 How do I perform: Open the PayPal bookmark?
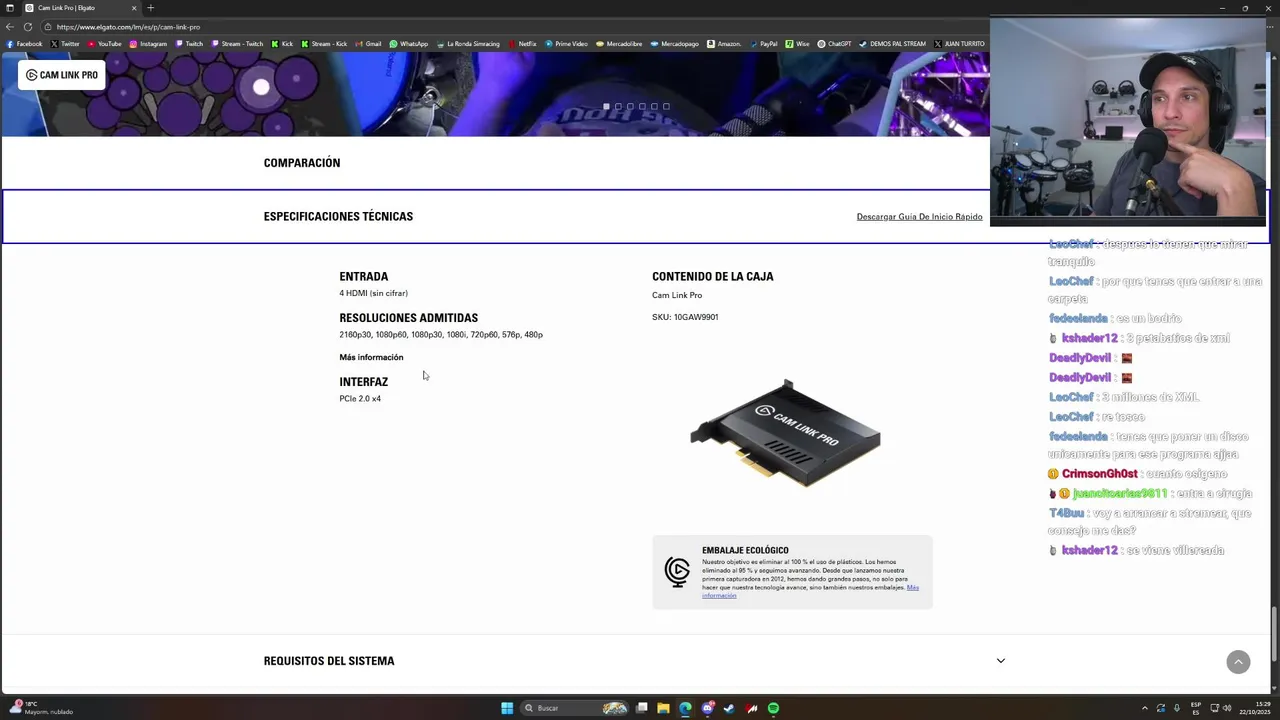763,44
